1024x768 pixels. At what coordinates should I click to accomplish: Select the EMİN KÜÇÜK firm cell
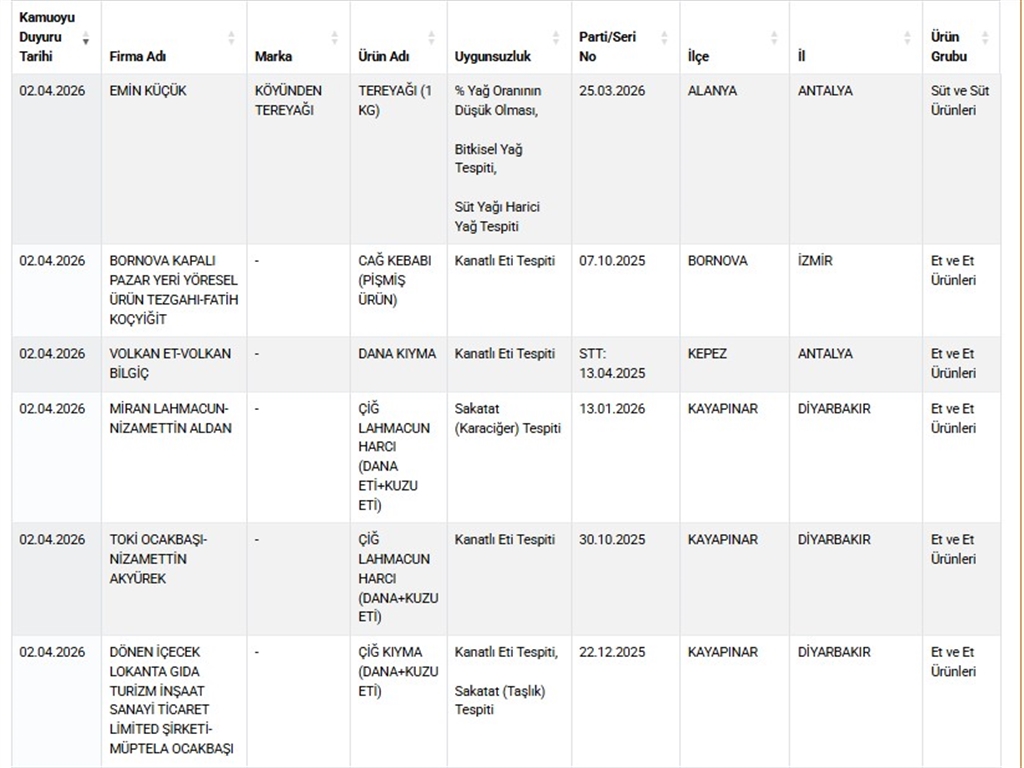pyautogui.click(x=148, y=91)
